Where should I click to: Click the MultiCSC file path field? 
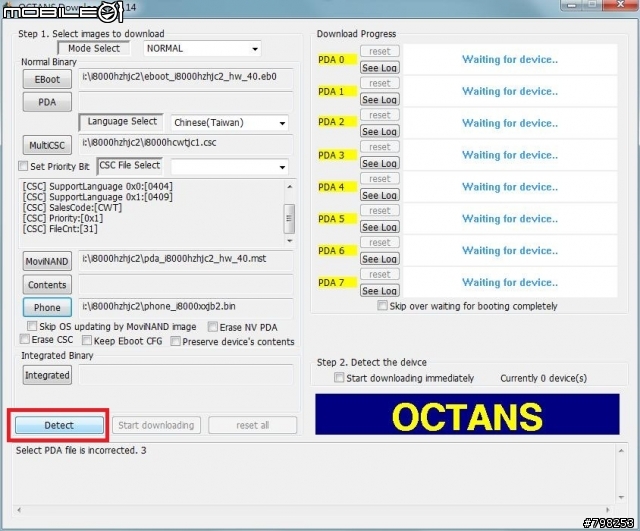186,144
